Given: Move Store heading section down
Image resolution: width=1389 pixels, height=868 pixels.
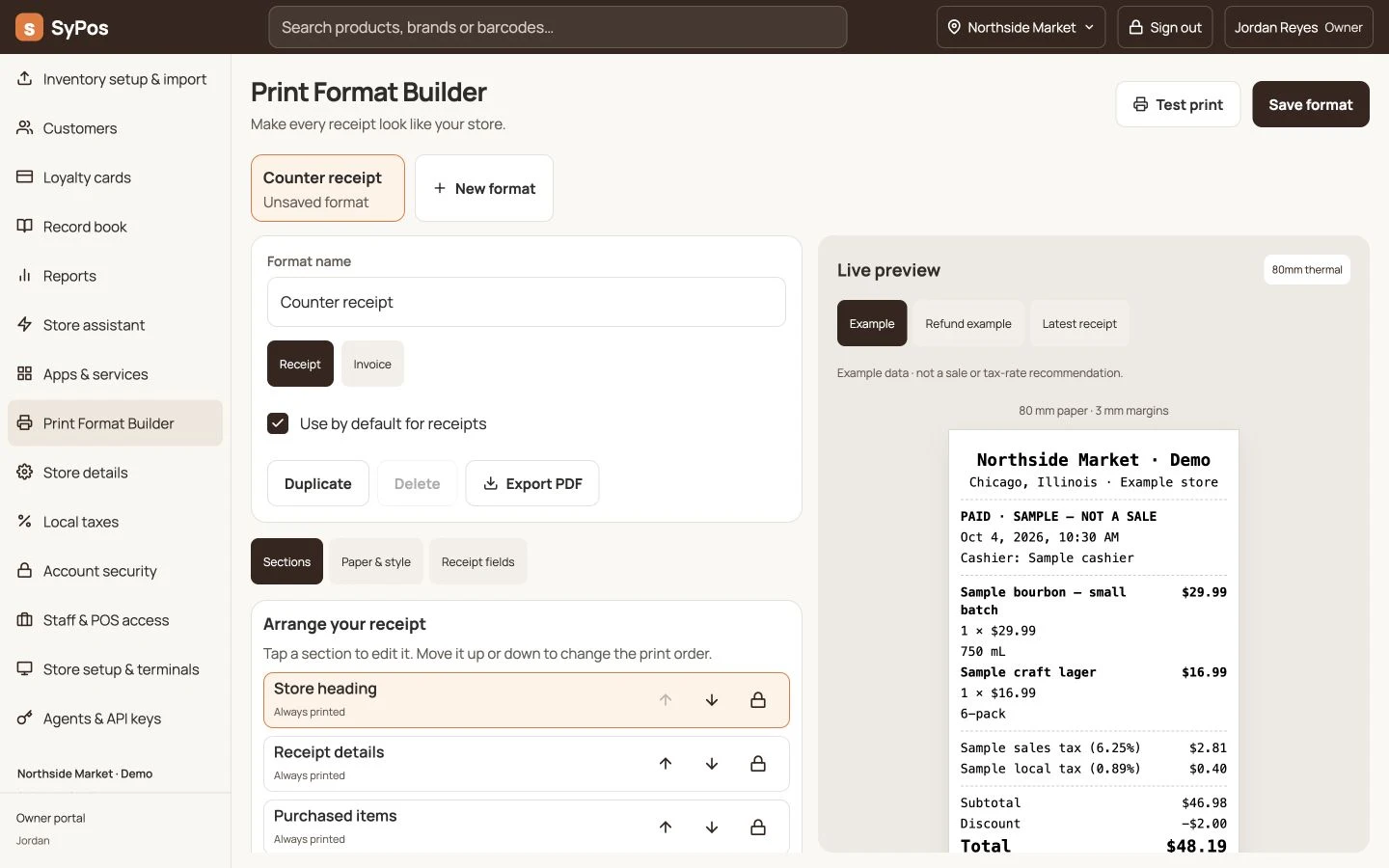Looking at the screenshot, I should click(712, 700).
